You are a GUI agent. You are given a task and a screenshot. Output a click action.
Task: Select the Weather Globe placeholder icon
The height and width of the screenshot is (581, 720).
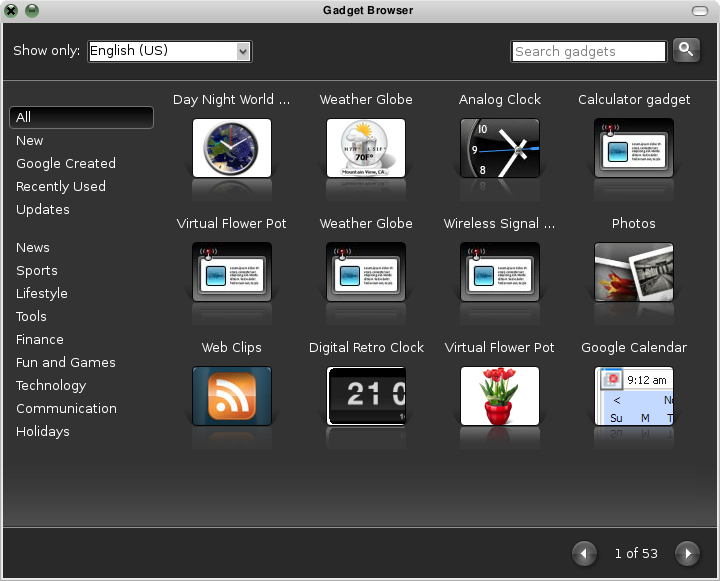pos(366,272)
